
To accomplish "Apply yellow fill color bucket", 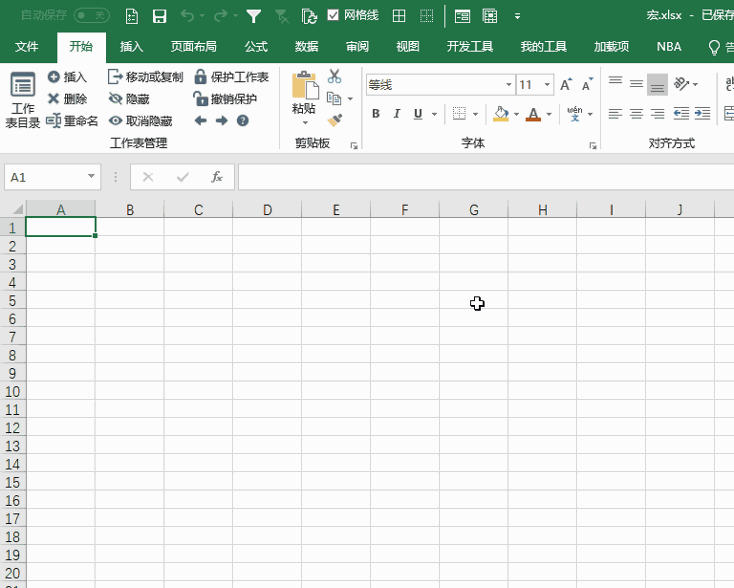I will click(500, 114).
